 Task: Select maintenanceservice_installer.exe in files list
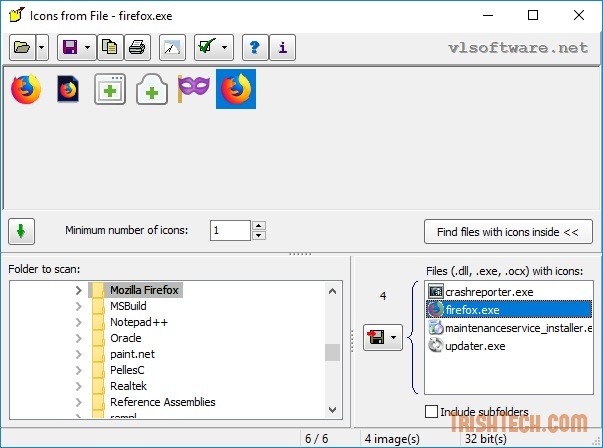click(510, 328)
